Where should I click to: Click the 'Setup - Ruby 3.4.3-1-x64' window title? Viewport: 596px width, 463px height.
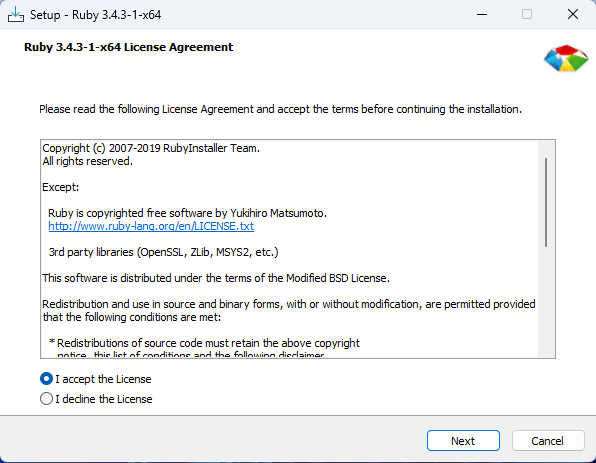tap(95, 15)
